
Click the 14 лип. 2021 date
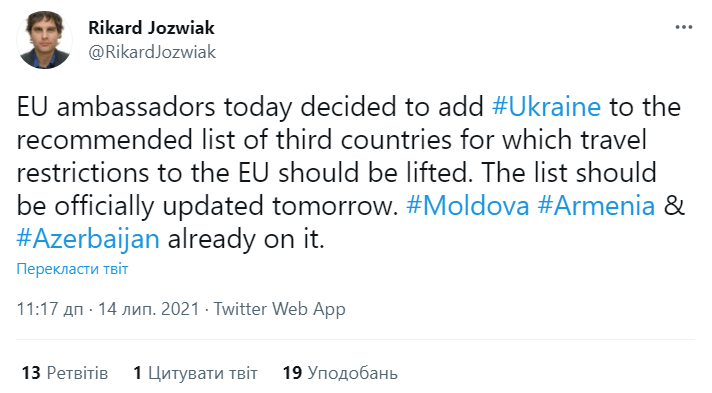pos(149,309)
